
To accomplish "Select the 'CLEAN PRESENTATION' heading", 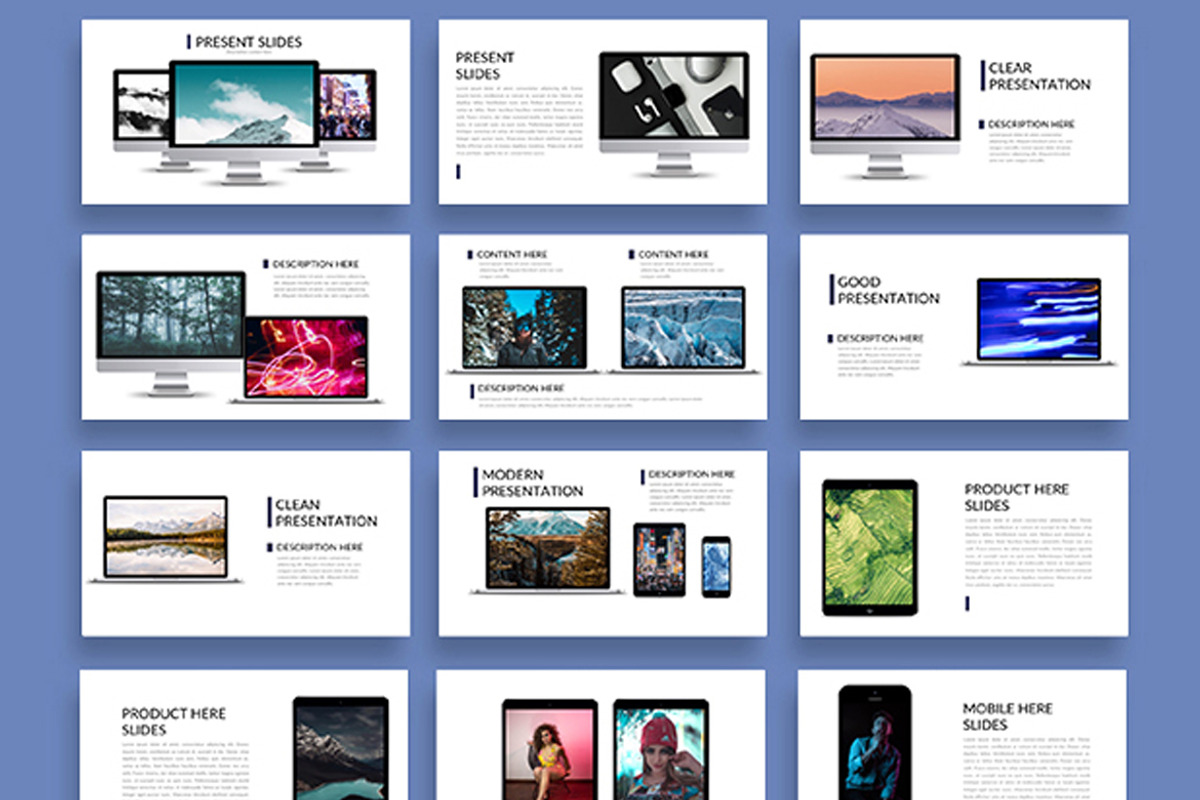I will tap(327, 513).
